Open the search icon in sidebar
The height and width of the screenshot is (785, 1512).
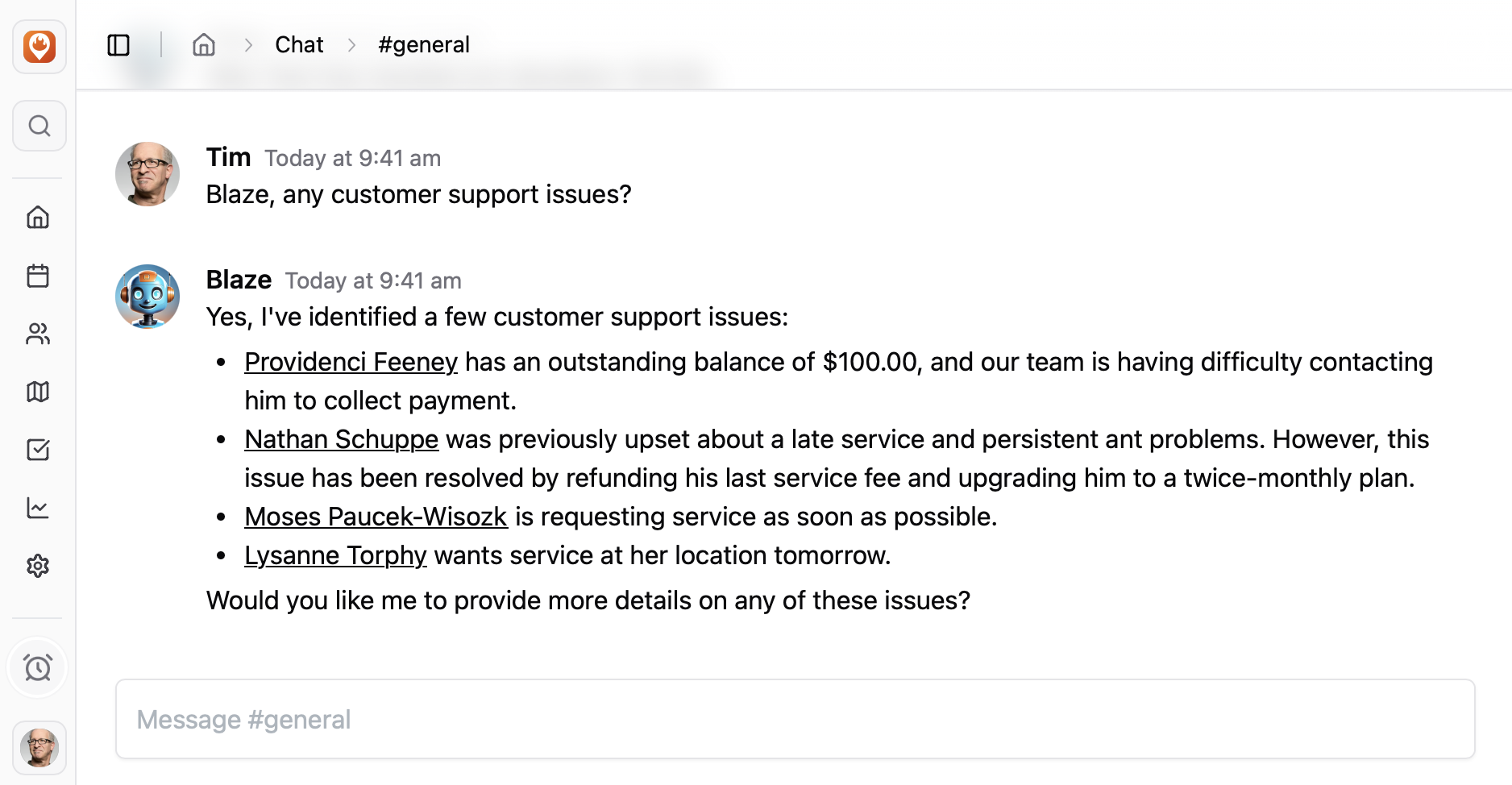(39, 126)
